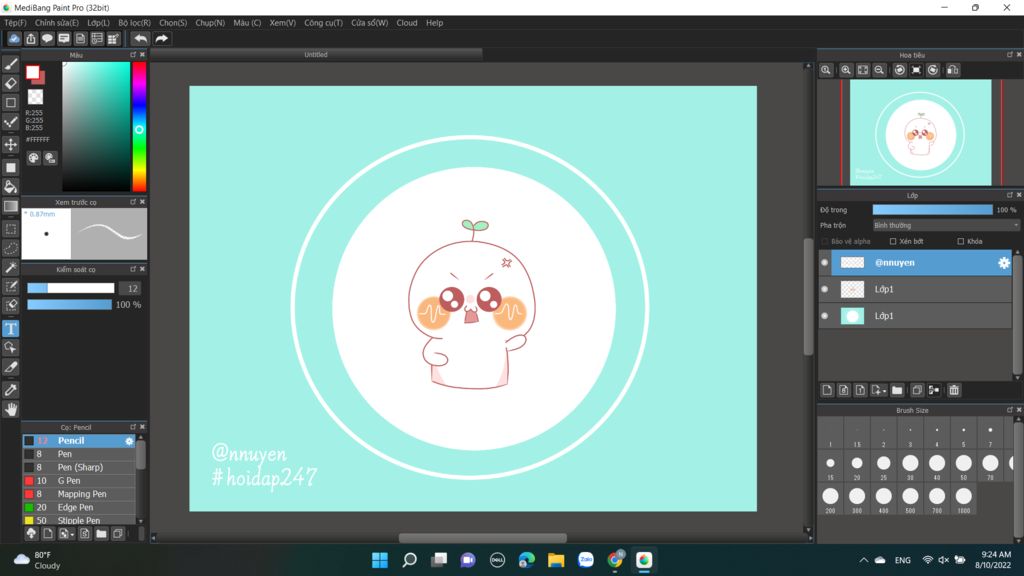Image resolution: width=1024 pixels, height=576 pixels.
Task: Open the @nnuyen layer settings gear
Action: (1004, 263)
